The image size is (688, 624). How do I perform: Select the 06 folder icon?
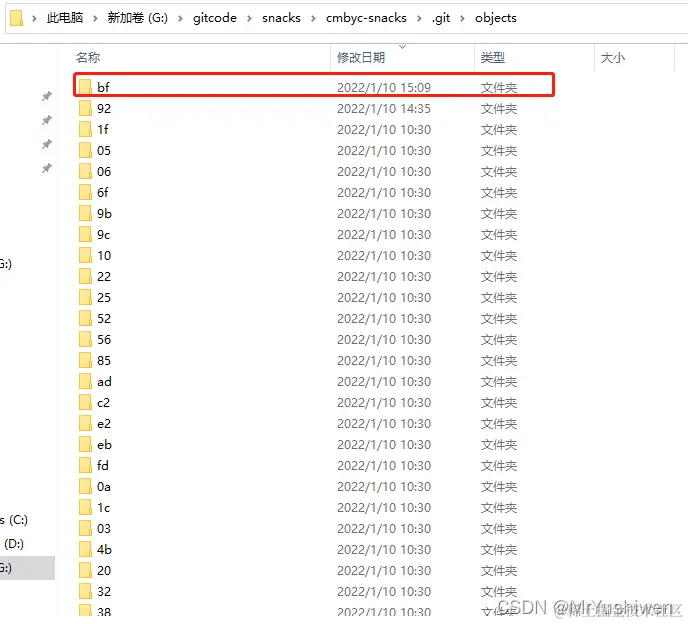pos(85,171)
